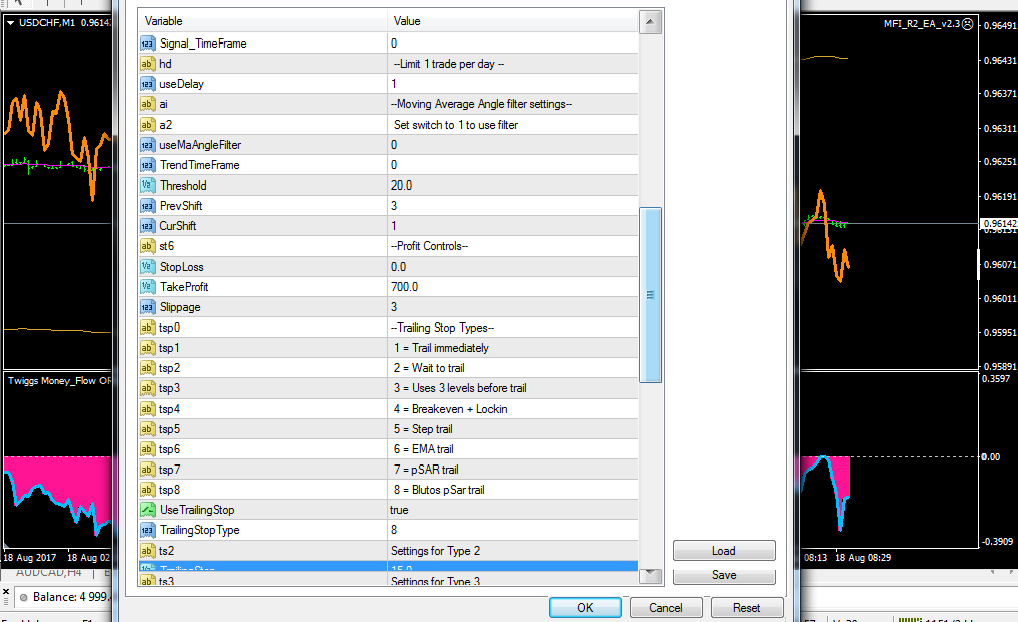Switch to the AUDCAD,H4 chart tab
1018x622 pixels.
coord(49,573)
